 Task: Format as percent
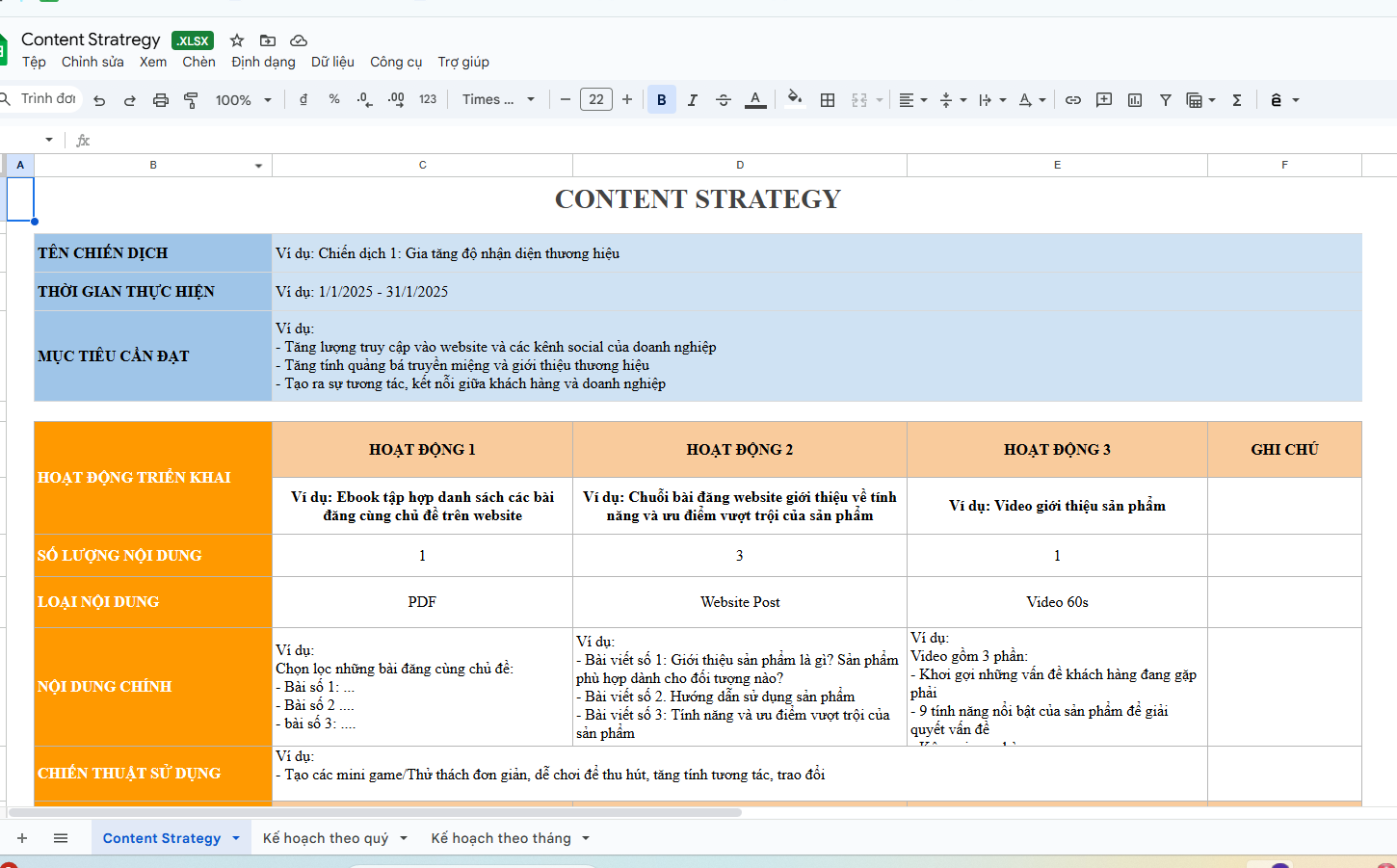[x=334, y=99]
